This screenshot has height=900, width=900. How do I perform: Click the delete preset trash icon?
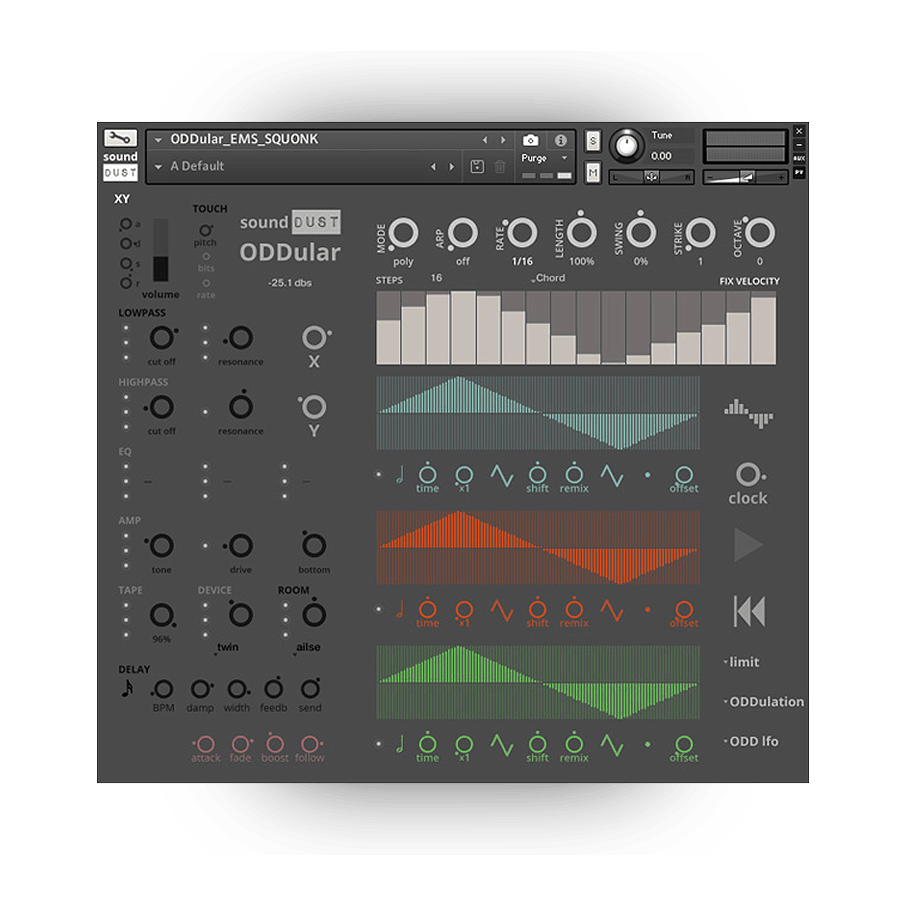point(500,166)
